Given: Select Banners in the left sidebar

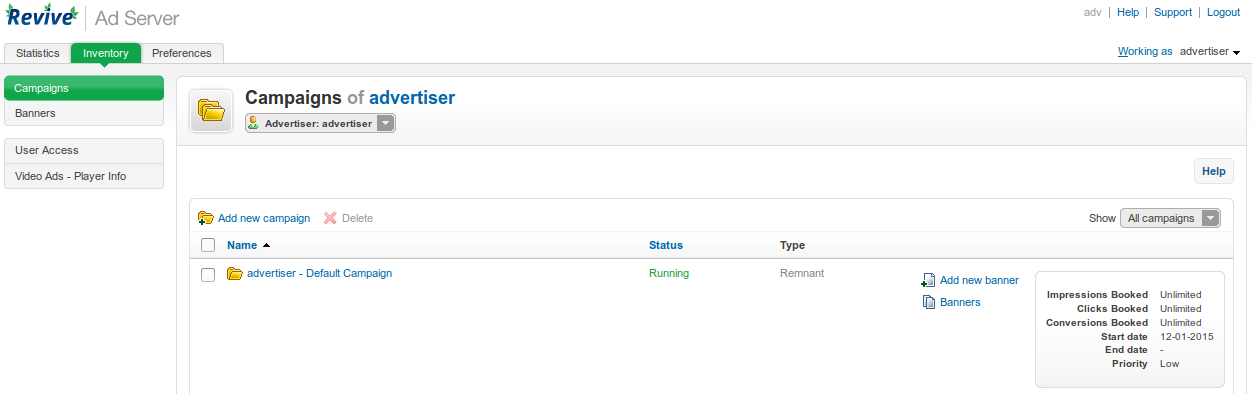Looking at the screenshot, I should (x=84, y=113).
